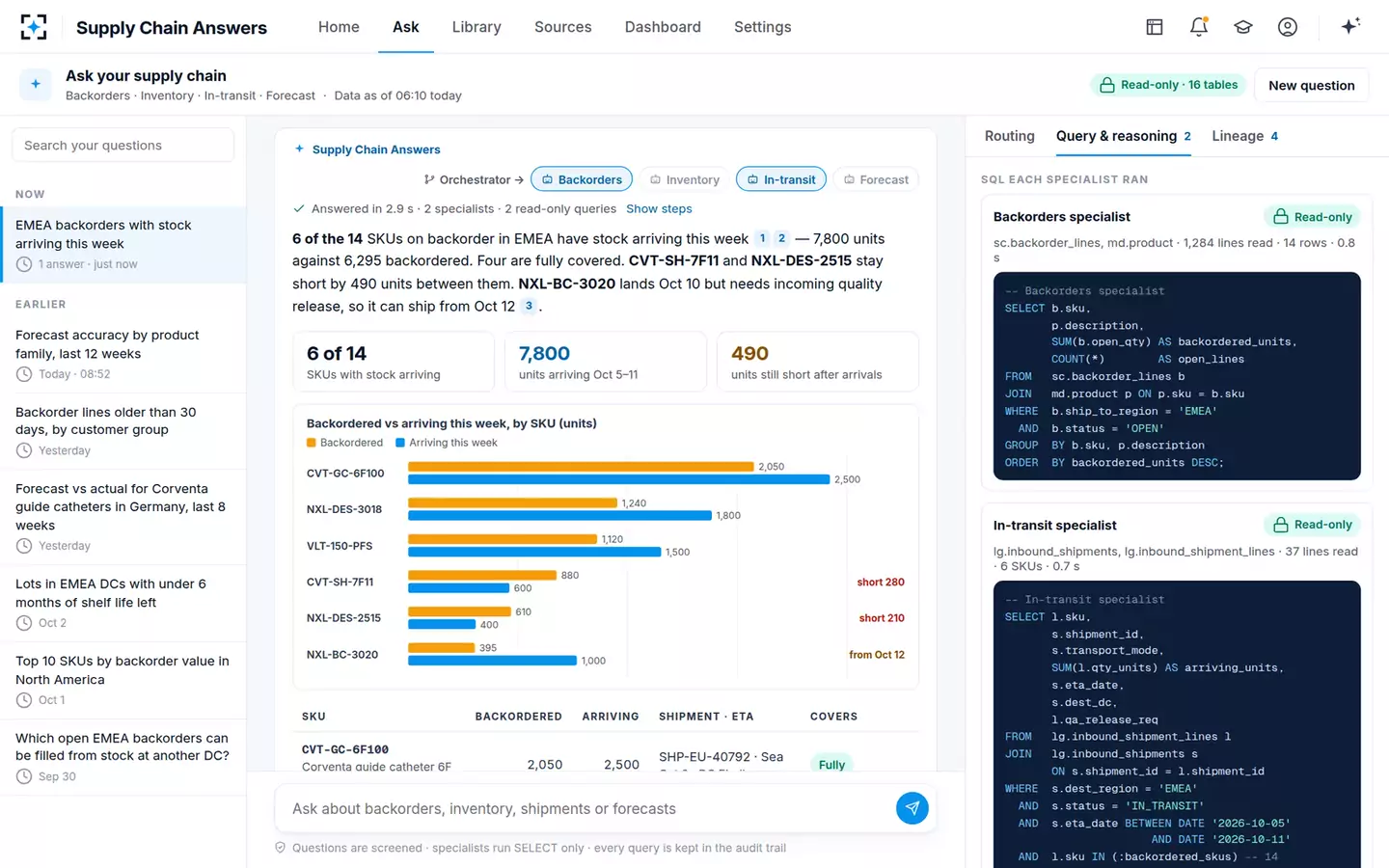Viewport: 1389px width, 868px height.
Task: Open the Settings tab
Action: tap(762, 27)
